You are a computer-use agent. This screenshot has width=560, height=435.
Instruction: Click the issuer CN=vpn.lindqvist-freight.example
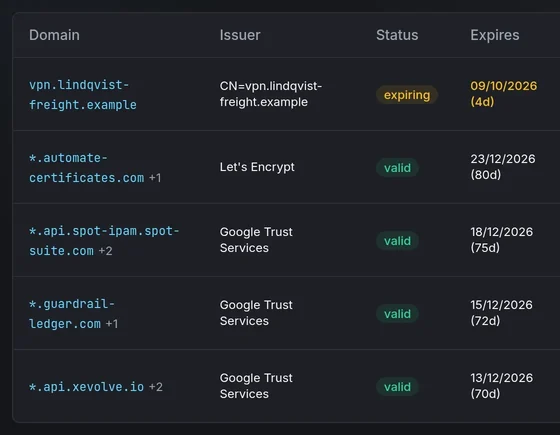pos(271,94)
